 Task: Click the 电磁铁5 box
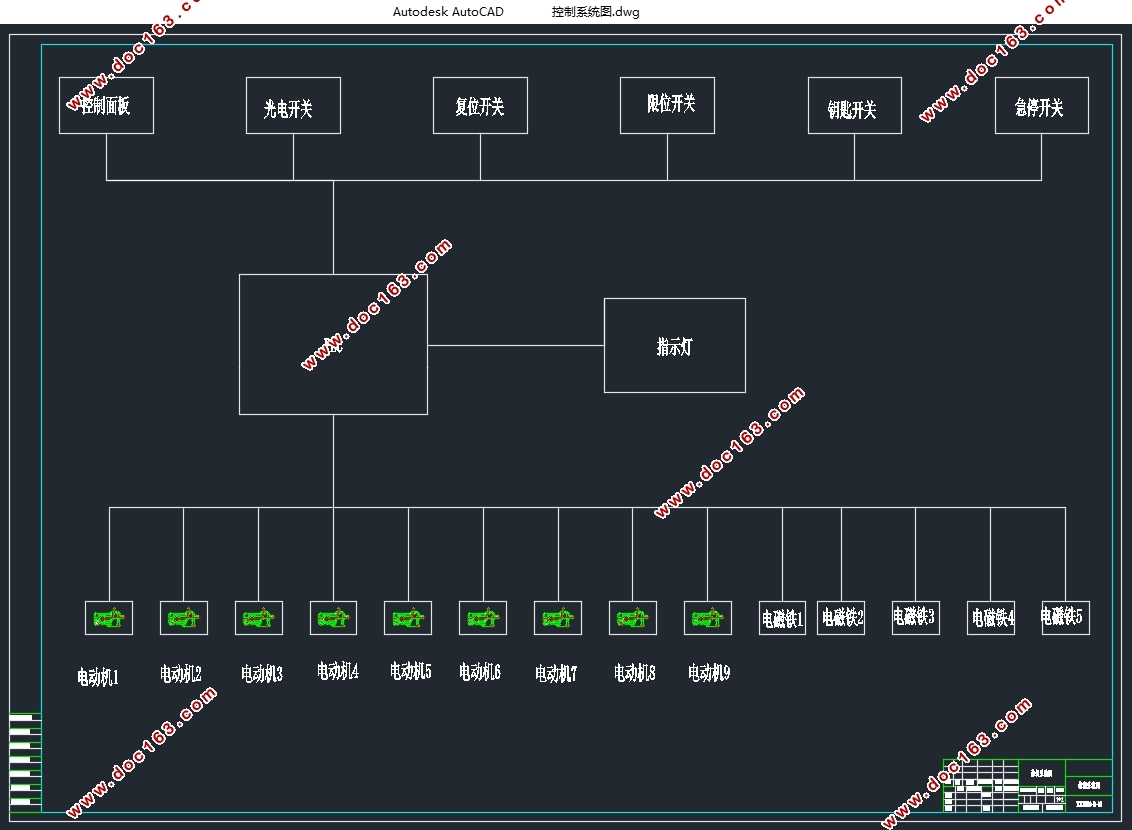pos(1065,617)
